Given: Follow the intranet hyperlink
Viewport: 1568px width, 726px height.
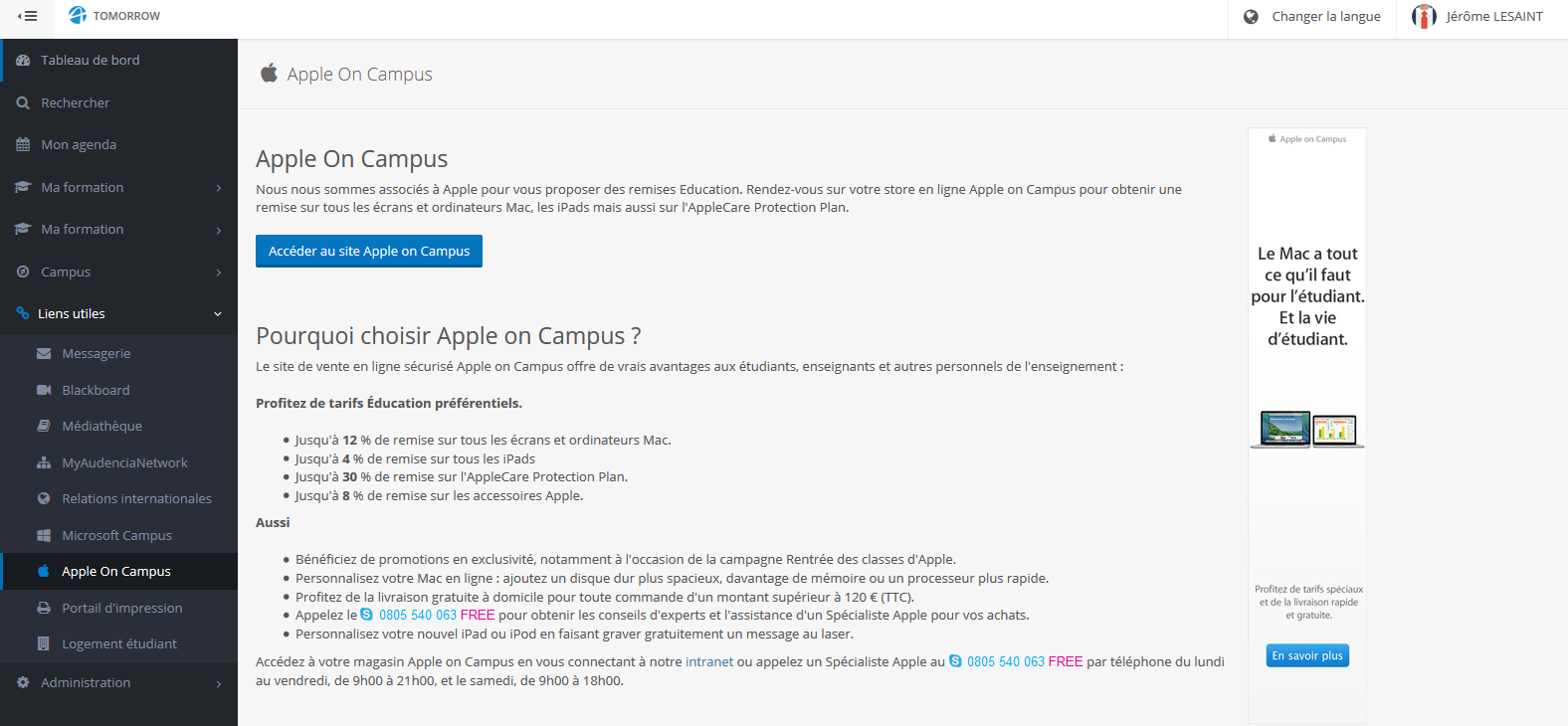Looking at the screenshot, I should (x=709, y=661).
